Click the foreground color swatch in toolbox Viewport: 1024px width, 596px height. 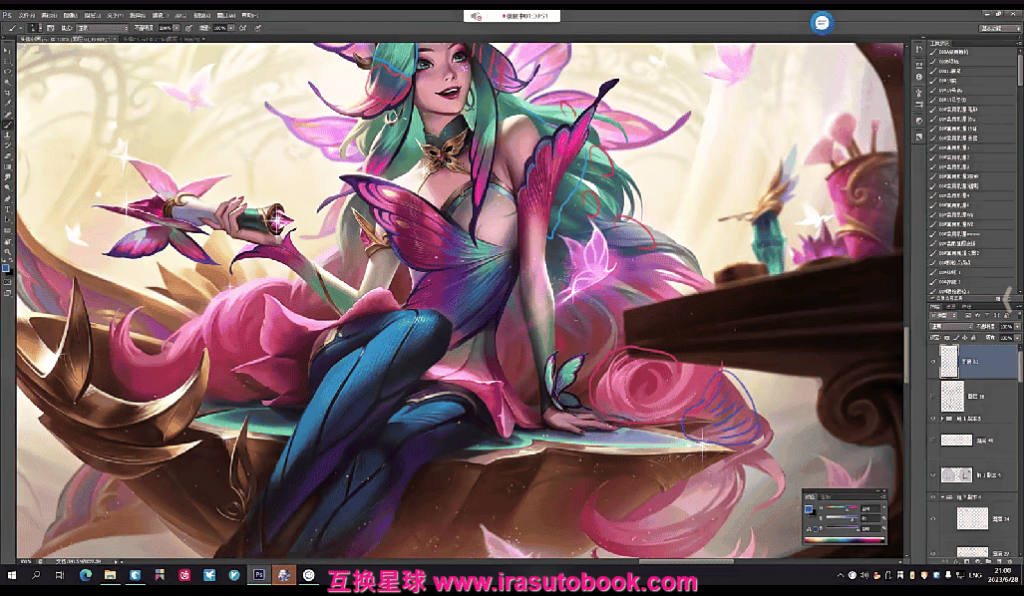[5, 268]
